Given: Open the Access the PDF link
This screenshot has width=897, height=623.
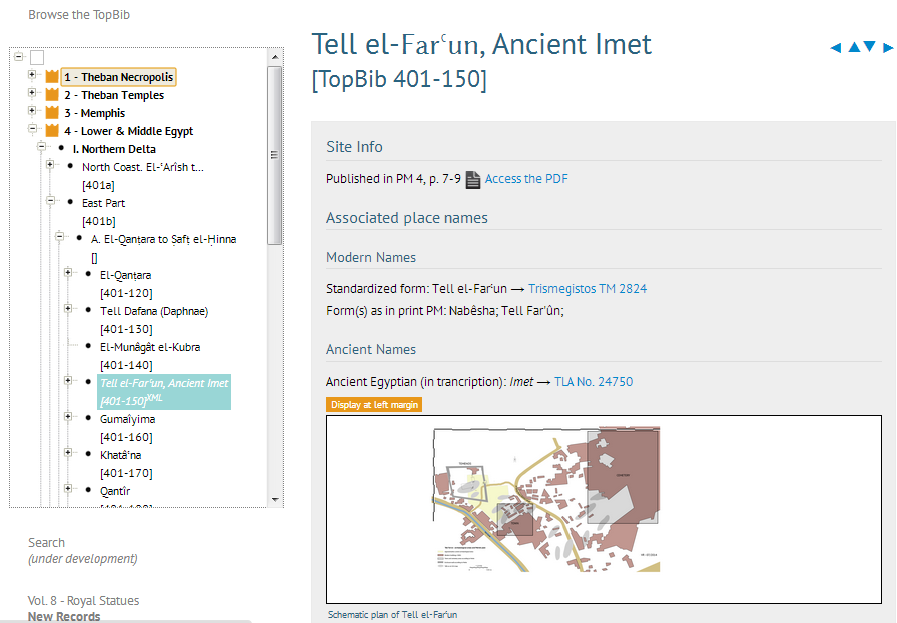Looking at the screenshot, I should tap(526, 179).
